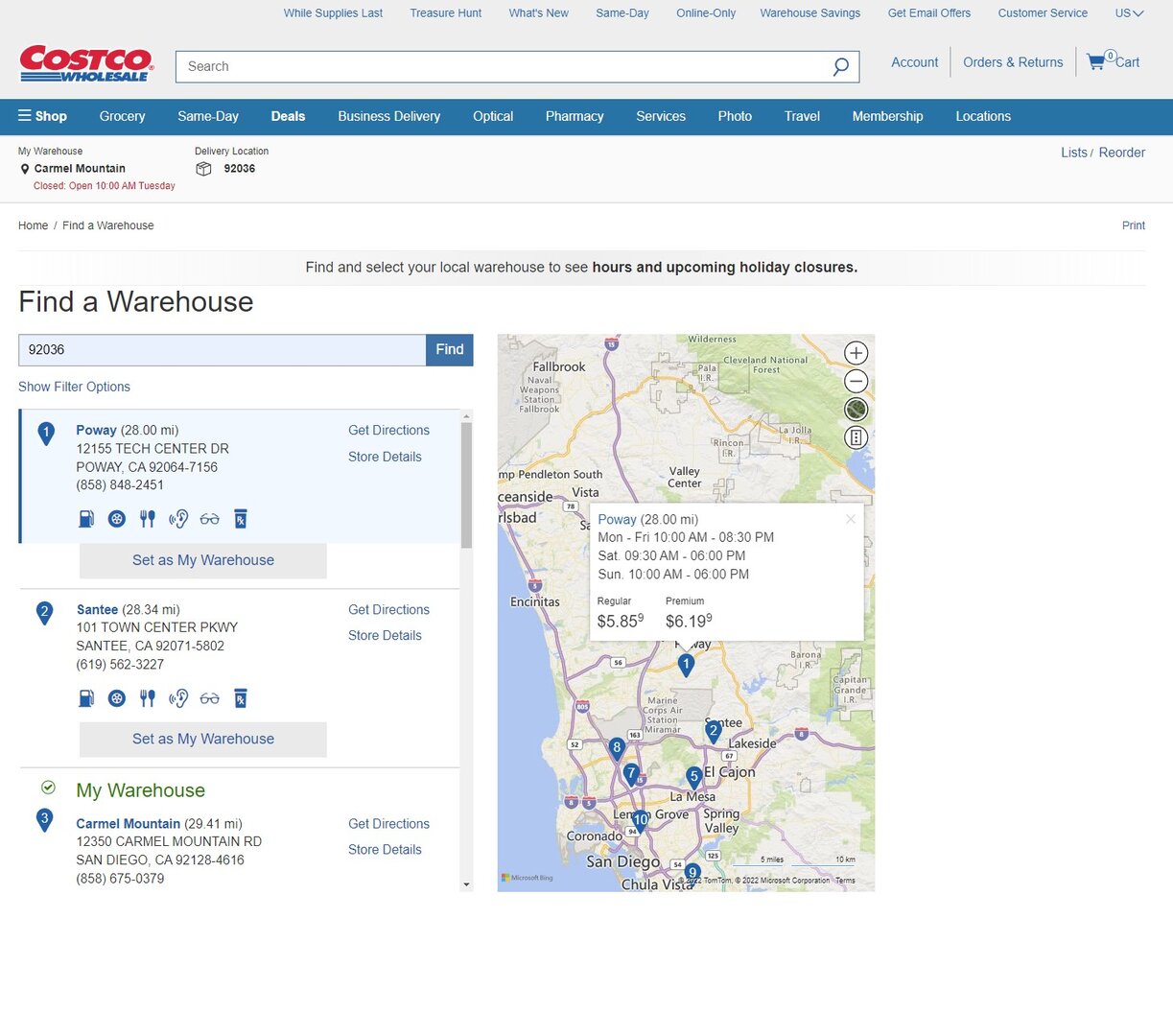Click Poway hearing aid icon
This screenshot has height=1036, width=1173.
[x=178, y=519]
